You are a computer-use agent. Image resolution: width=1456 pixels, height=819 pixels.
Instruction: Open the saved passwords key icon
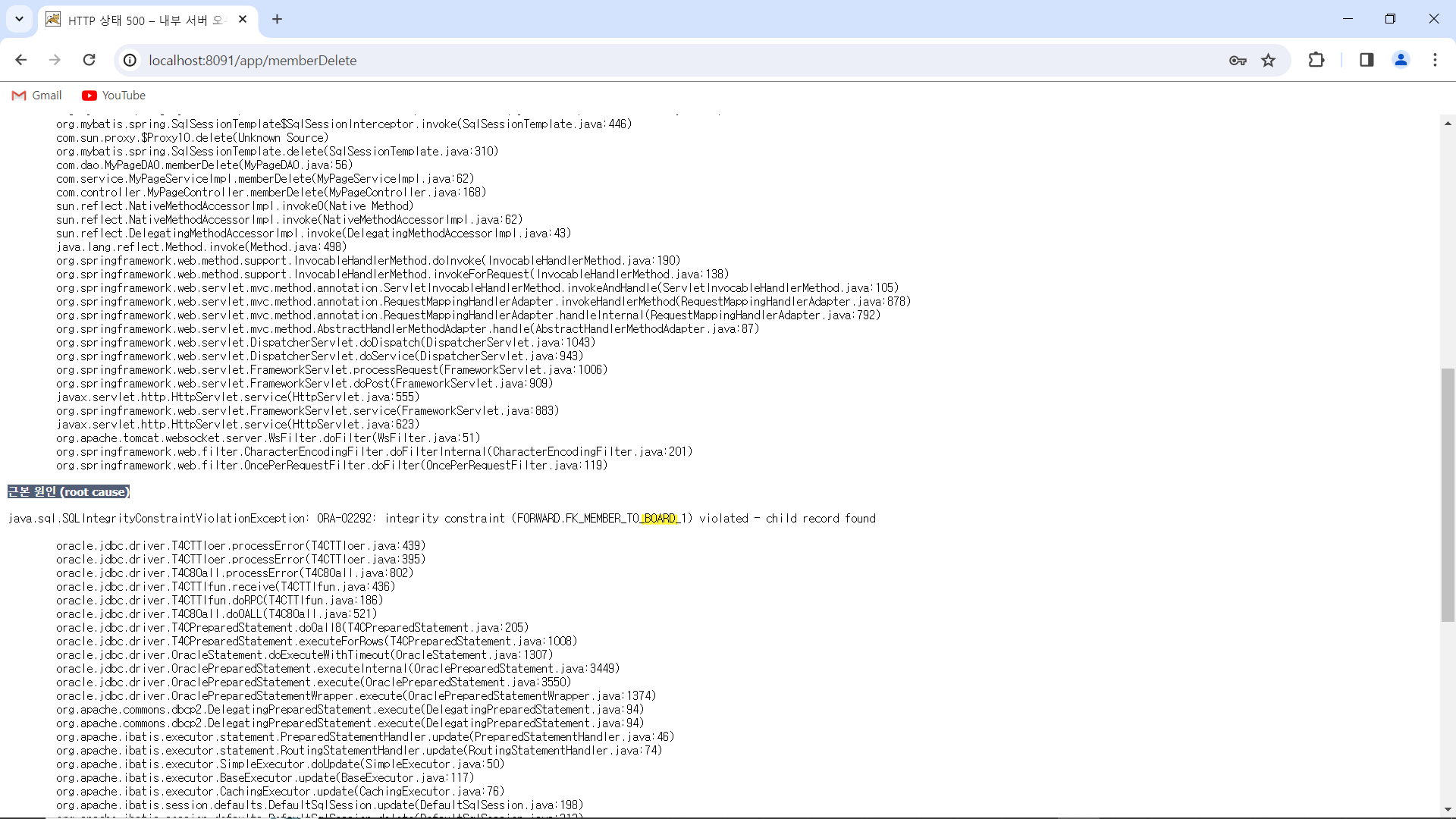[x=1238, y=60]
